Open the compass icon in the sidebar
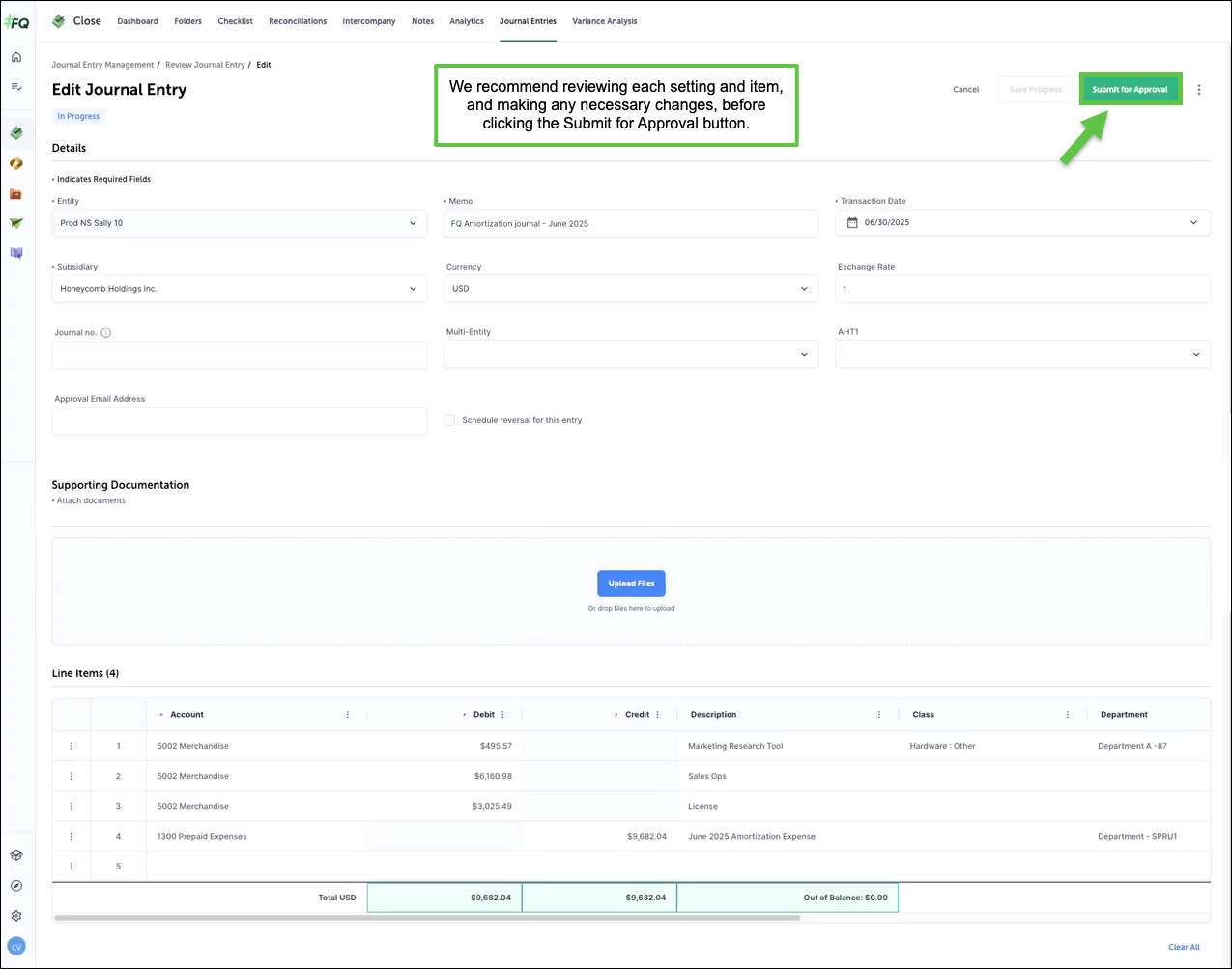The width and height of the screenshot is (1232, 969). (16, 886)
